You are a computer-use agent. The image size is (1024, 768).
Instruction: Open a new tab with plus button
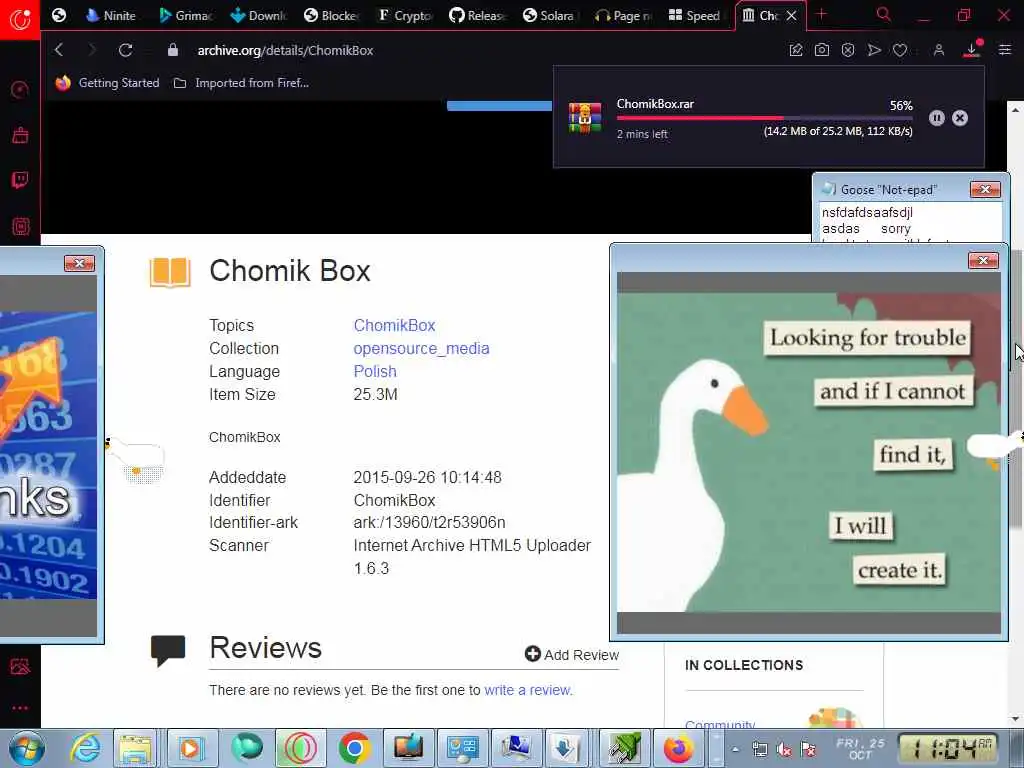click(x=822, y=15)
